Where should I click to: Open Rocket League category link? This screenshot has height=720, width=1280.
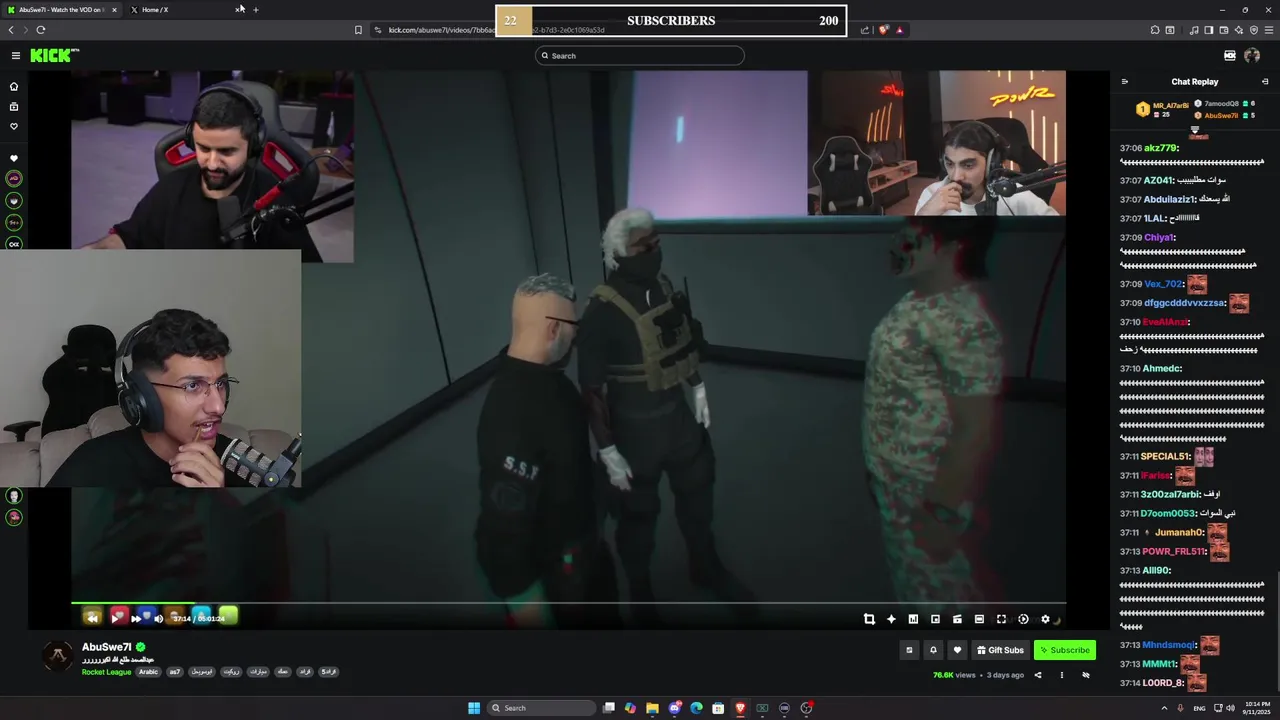point(106,672)
